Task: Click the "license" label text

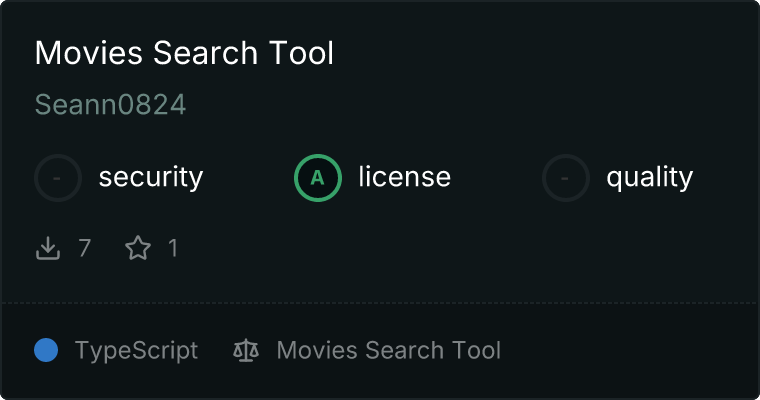Action: 404,178
